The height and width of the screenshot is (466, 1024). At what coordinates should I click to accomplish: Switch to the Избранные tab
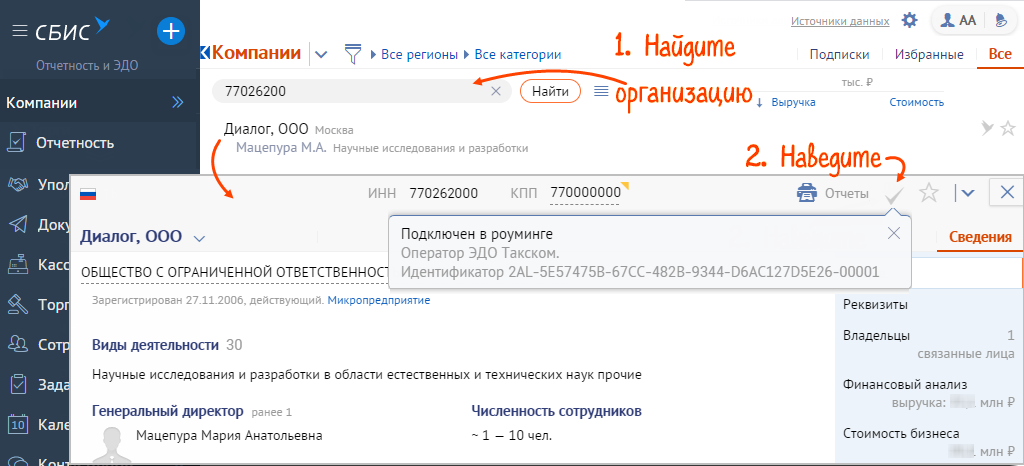pyautogui.click(x=929, y=55)
